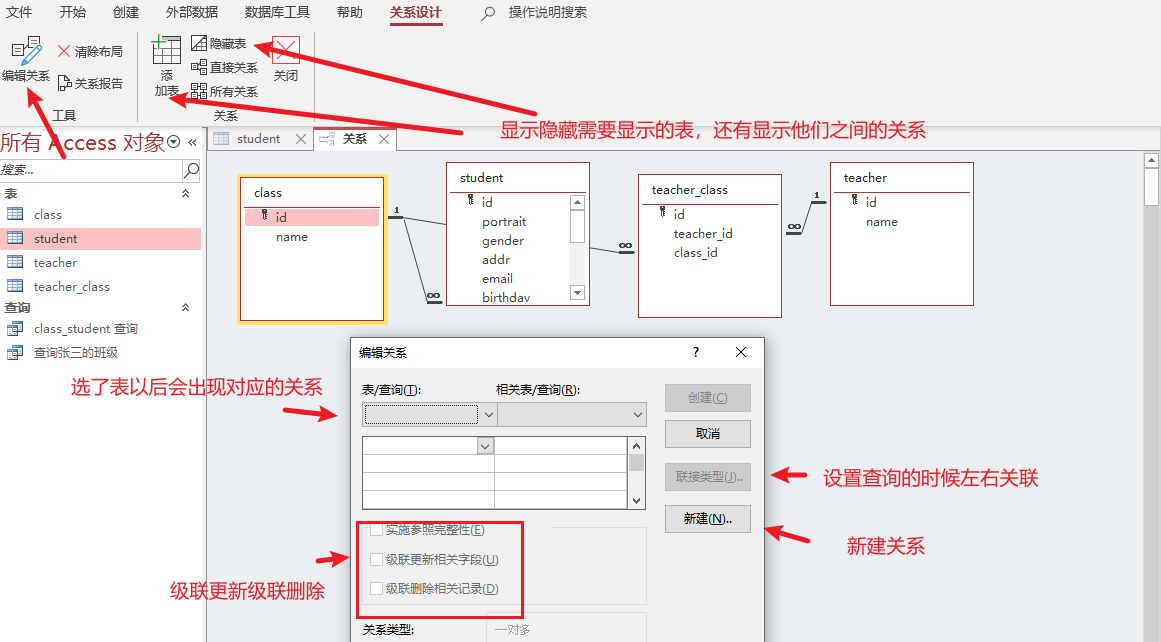Click the search magnifier in navigation pane
1161x642 pixels.
[x=191, y=170]
